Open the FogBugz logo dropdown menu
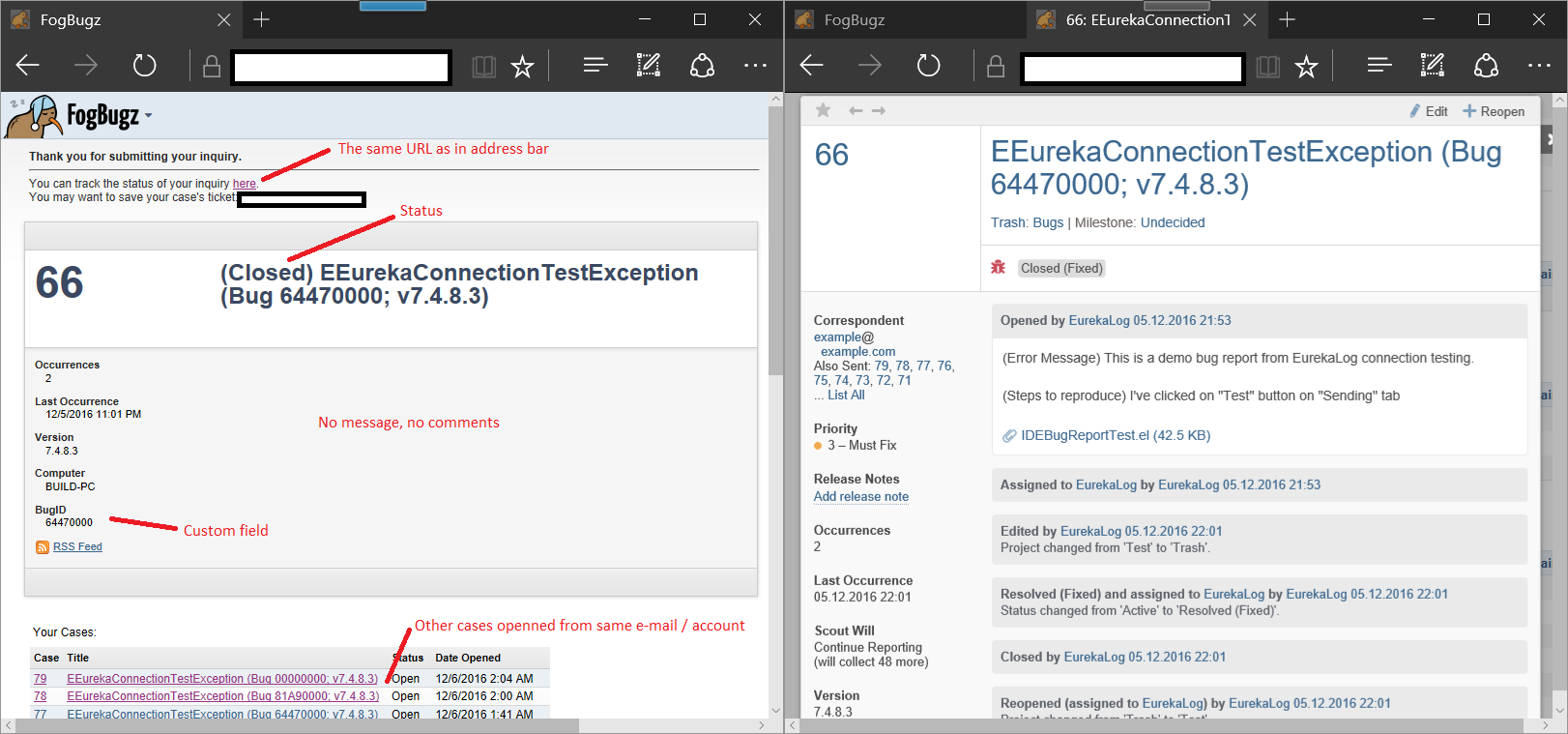Image resolution: width=1568 pixels, height=734 pixels. pyautogui.click(x=148, y=116)
